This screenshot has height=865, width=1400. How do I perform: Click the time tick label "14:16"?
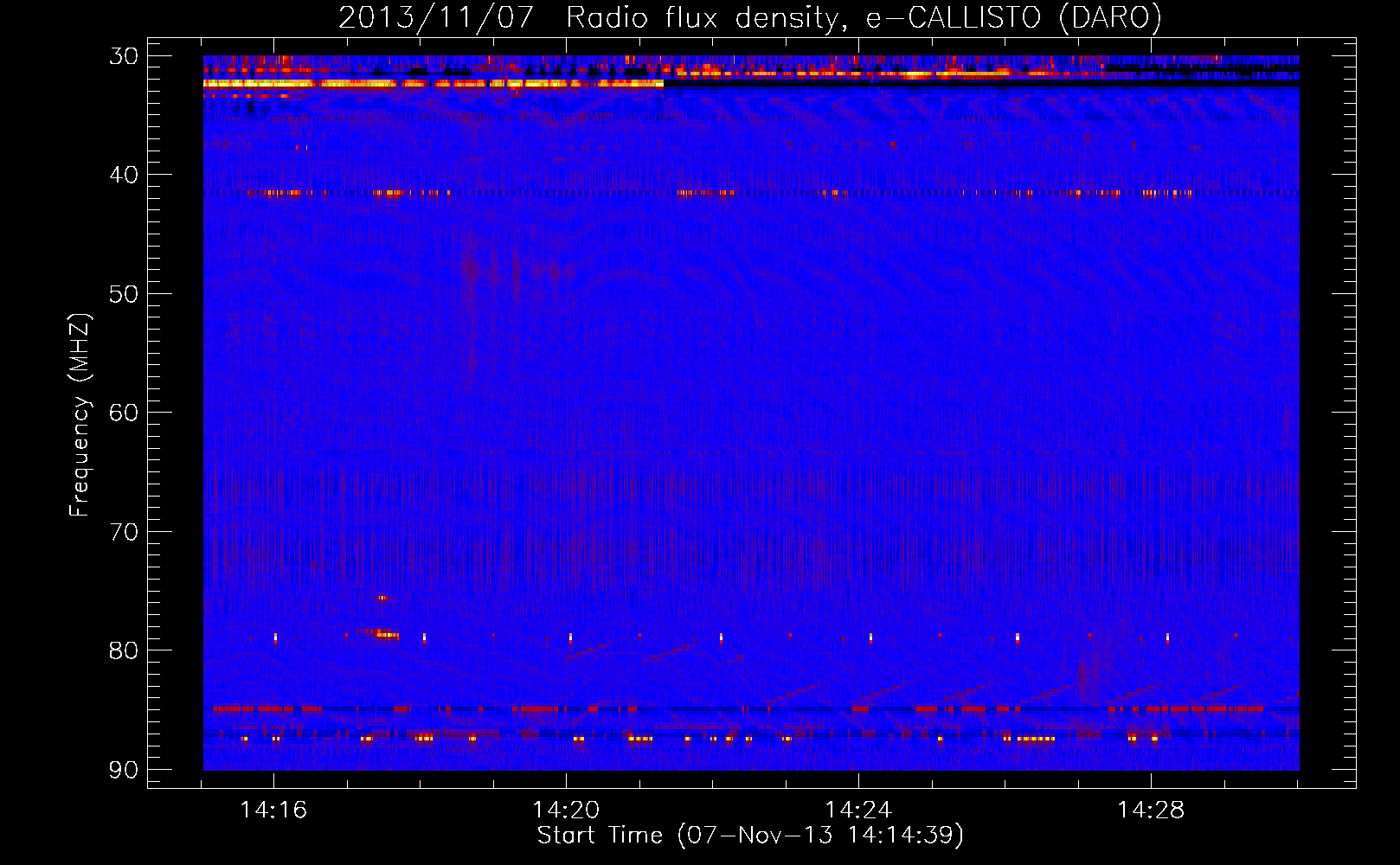pyautogui.click(x=273, y=811)
